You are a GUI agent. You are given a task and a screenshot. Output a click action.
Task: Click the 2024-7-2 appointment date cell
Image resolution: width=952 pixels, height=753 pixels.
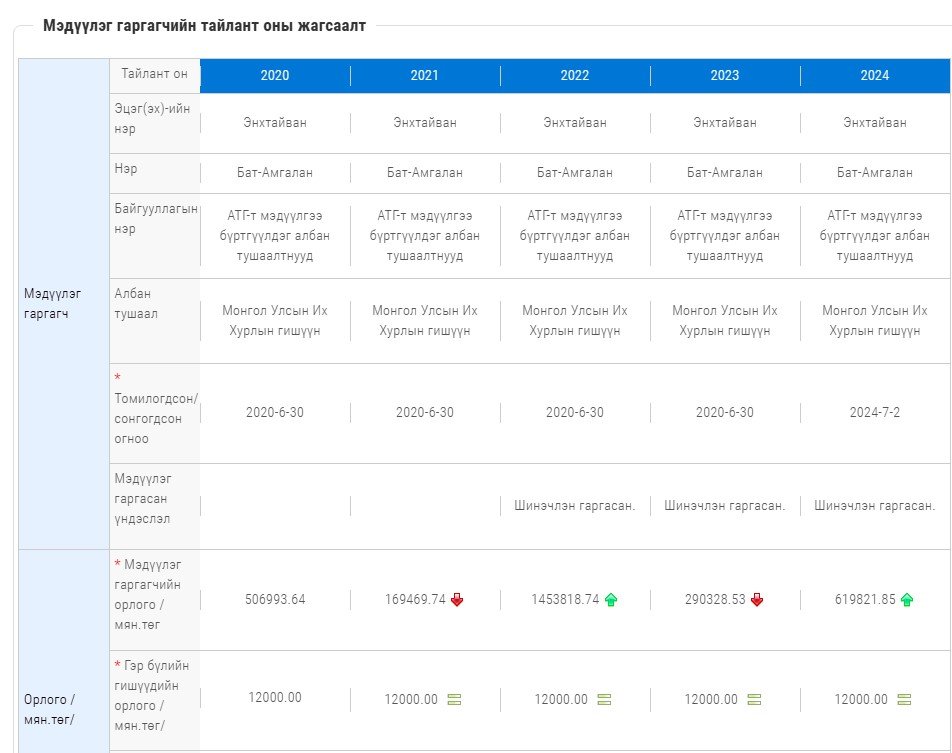(x=875, y=413)
